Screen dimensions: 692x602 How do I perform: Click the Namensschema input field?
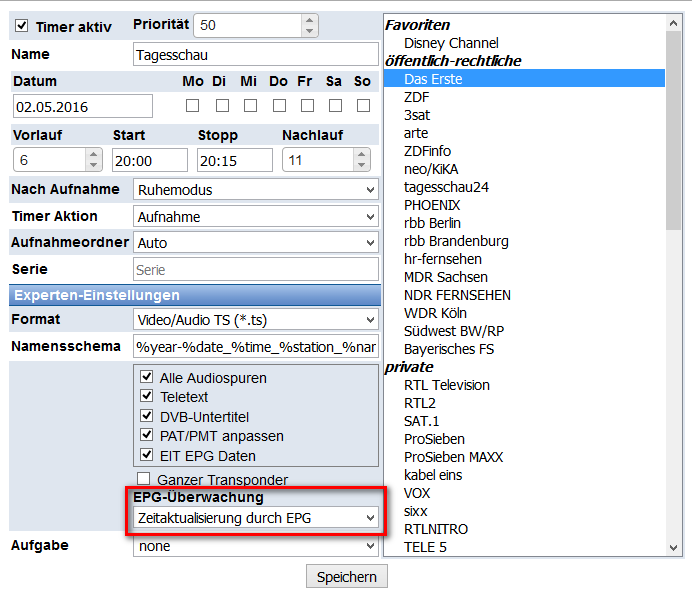click(x=256, y=347)
